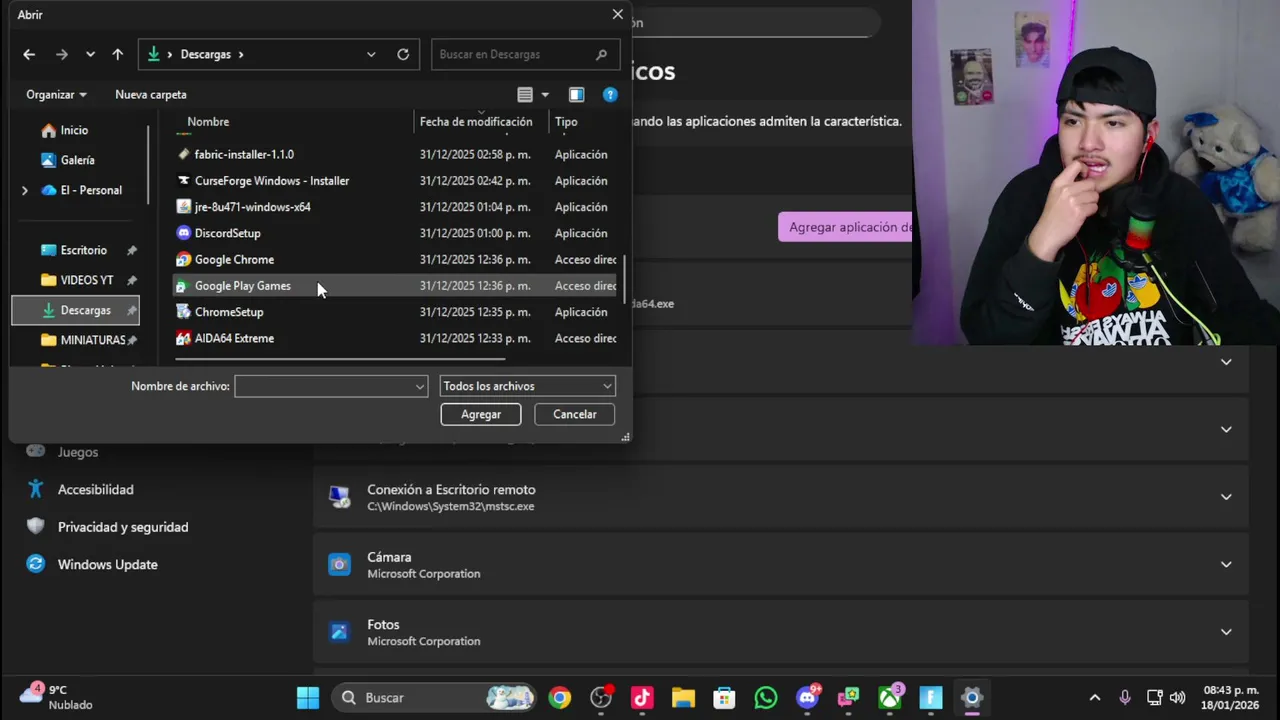
Task: Click the Agregar button
Action: (x=481, y=414)
